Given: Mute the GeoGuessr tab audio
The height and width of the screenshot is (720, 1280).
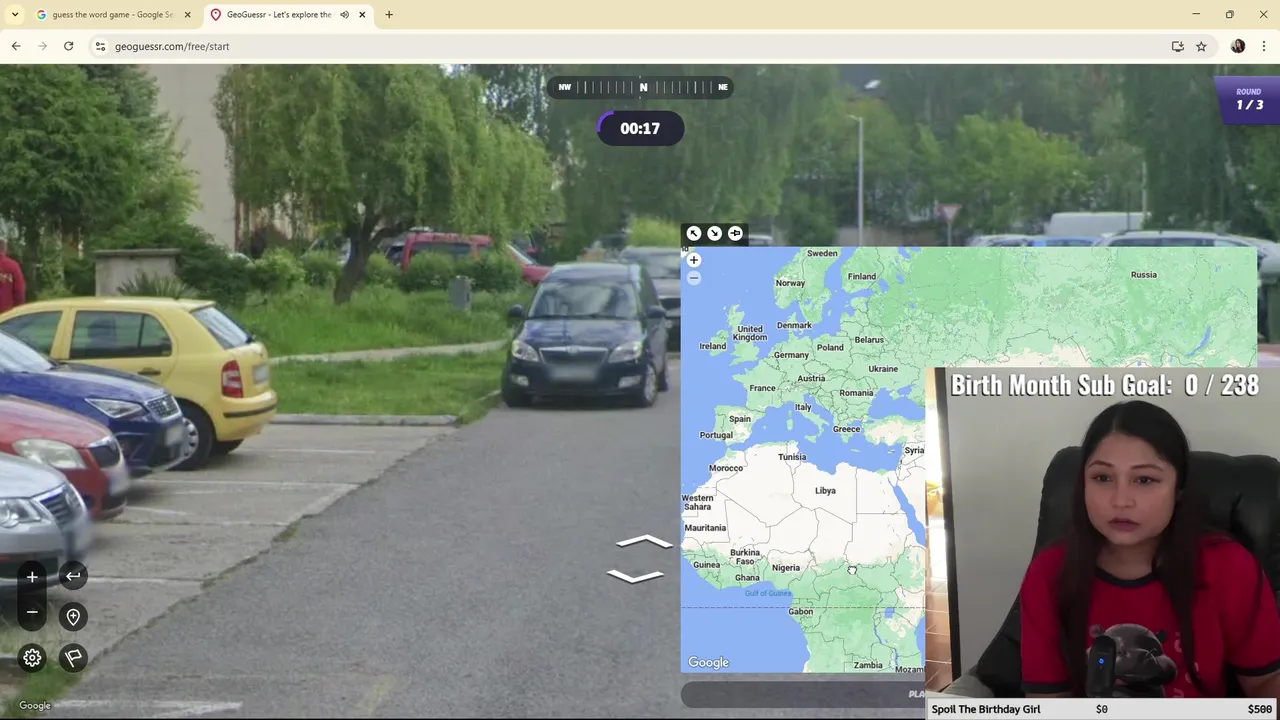Looking at the screenshot, I should 344,15.
